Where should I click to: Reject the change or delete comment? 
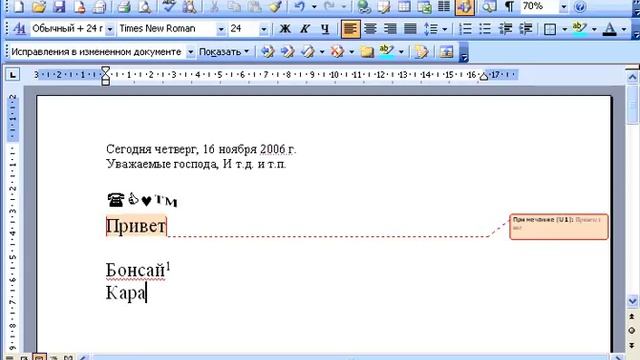coord(337,51)
